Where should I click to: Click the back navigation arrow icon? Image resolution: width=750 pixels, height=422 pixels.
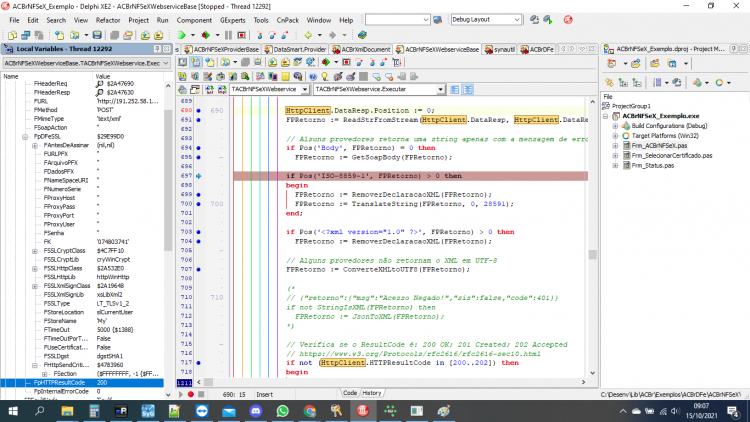308,35
